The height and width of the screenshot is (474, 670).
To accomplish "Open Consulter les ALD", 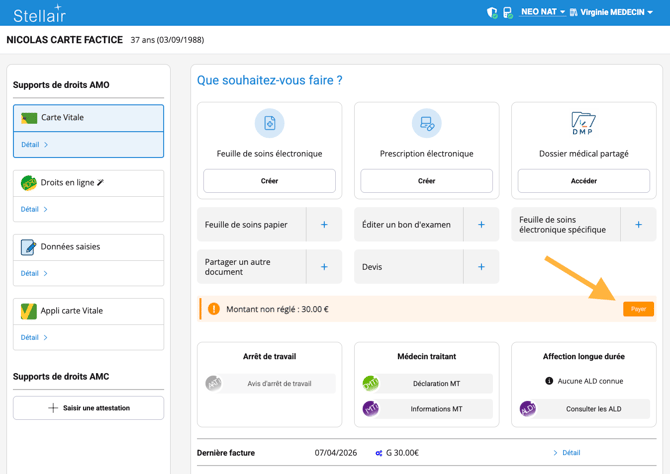I will [x=593, y=409].
